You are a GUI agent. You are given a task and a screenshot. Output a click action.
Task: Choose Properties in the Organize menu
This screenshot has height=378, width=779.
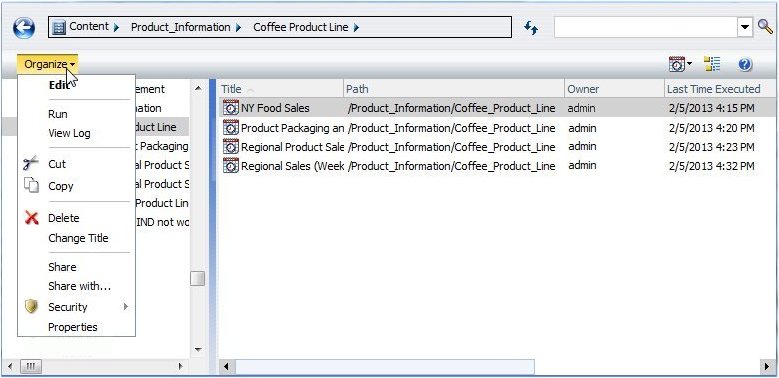click(x=73, y=327)
